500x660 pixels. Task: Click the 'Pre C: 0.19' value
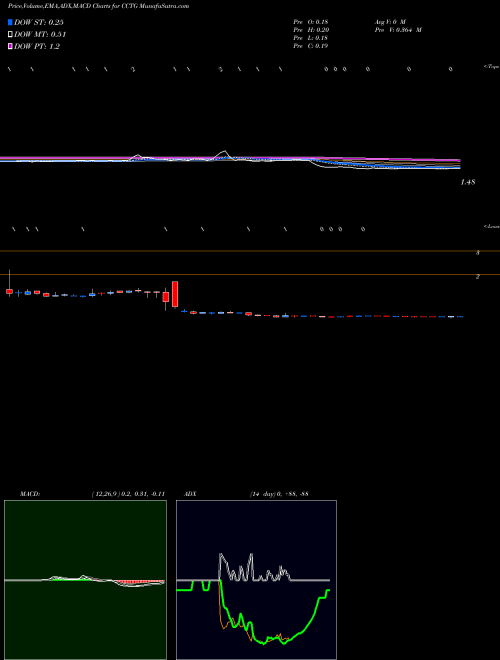point(311,46)
